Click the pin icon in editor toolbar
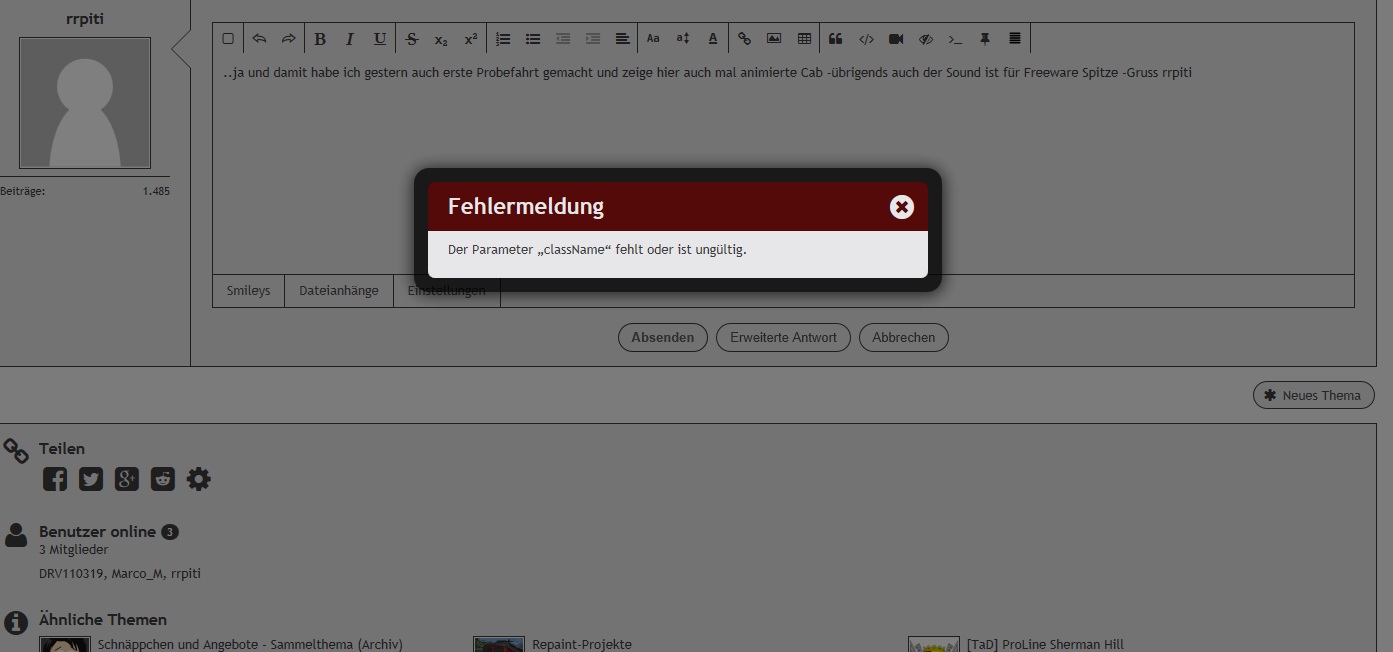Screen dimensions: 1393x652 point(985,39)
